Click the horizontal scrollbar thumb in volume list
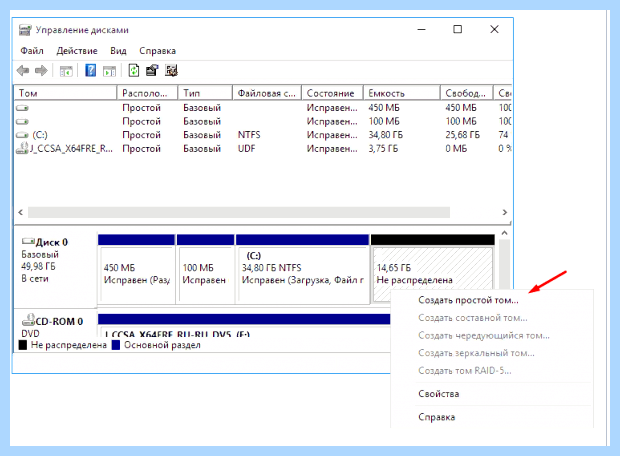 pyautogui.click(x=239, y=212)
